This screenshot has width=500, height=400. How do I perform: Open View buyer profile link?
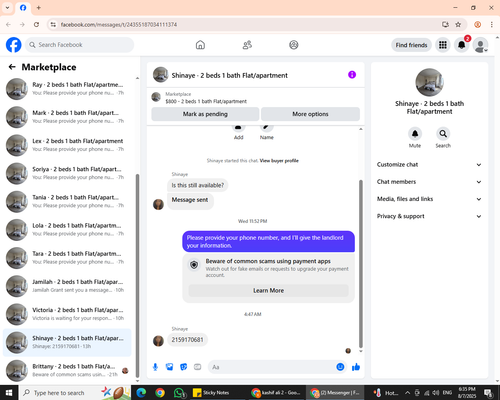(279, 161)
